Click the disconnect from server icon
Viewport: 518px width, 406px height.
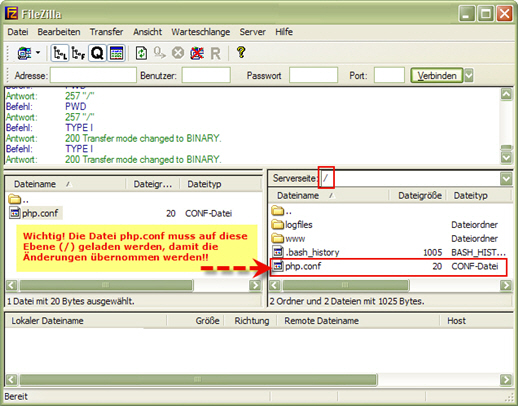[x=197, y=53]
